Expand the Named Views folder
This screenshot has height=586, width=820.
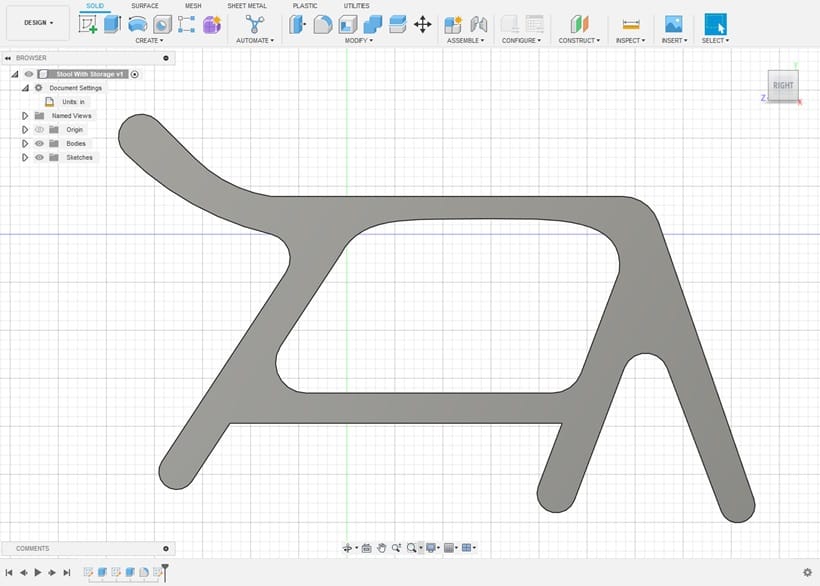(24, 115)
